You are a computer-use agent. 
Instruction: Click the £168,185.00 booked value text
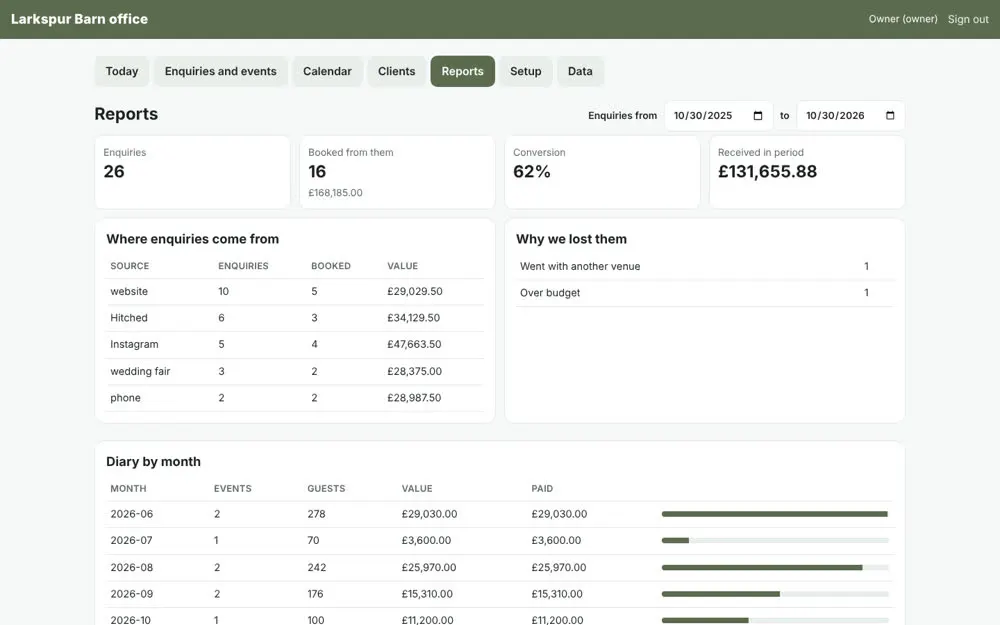pyautogui.click(x=335, y=193)
